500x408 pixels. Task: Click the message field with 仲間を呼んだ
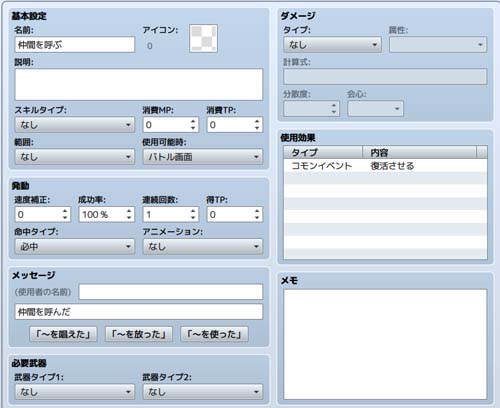click(x=139, y=312)
